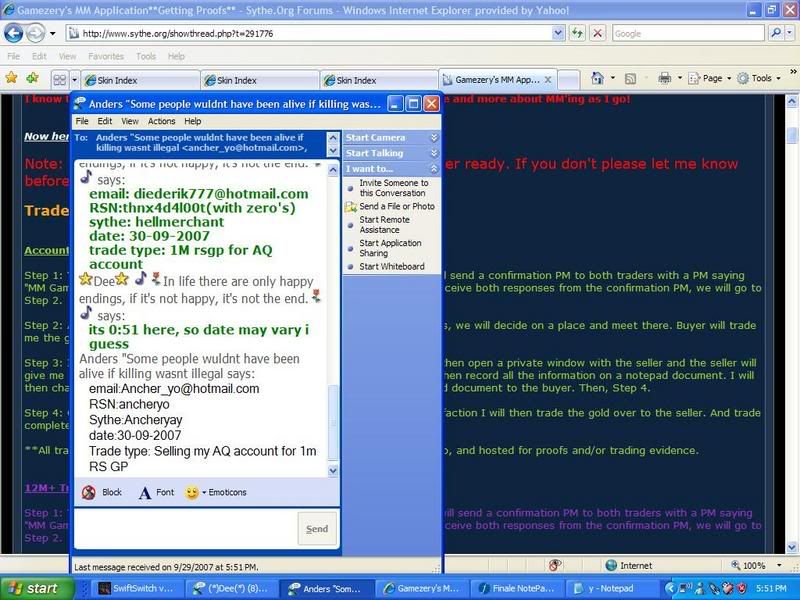This screenshot has height=600, width=800.
Task: Click the IE Forward navigation button
Action: (35, 34)
